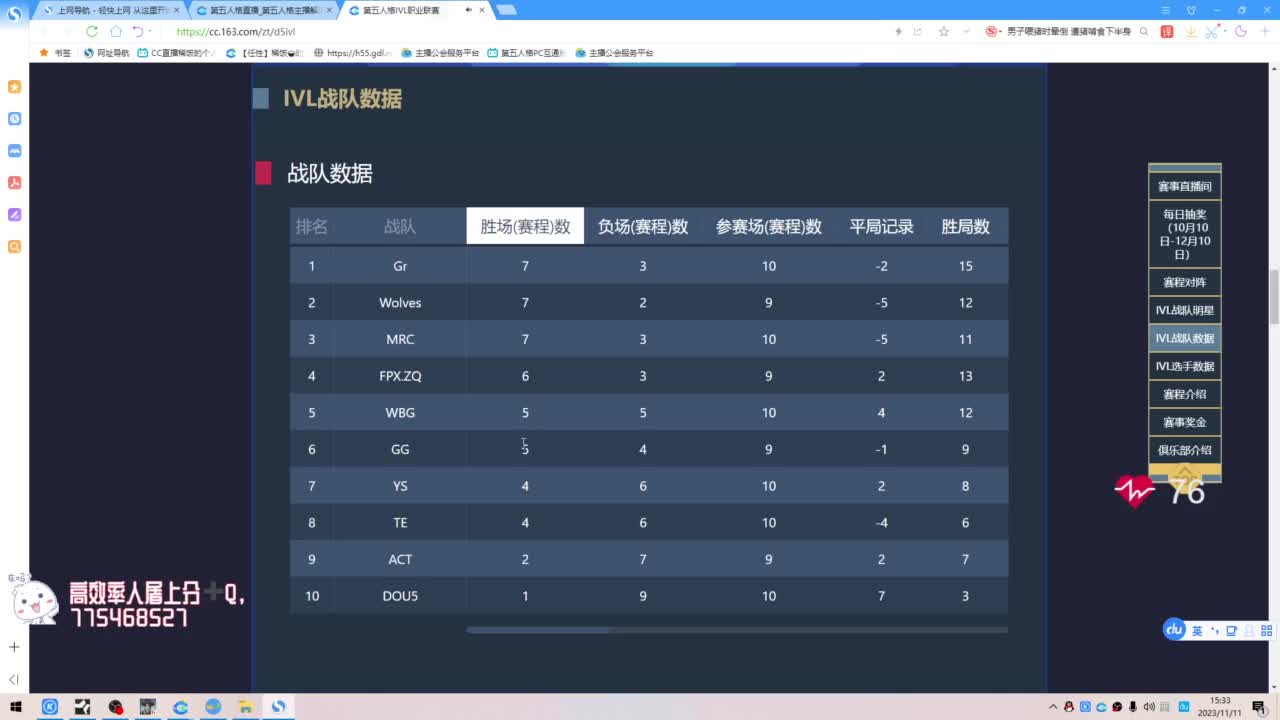Toggle night mode moon icon
The width and height of the screenshot is (1280, 720).
pyautogui.click(x=1241, y=31)
